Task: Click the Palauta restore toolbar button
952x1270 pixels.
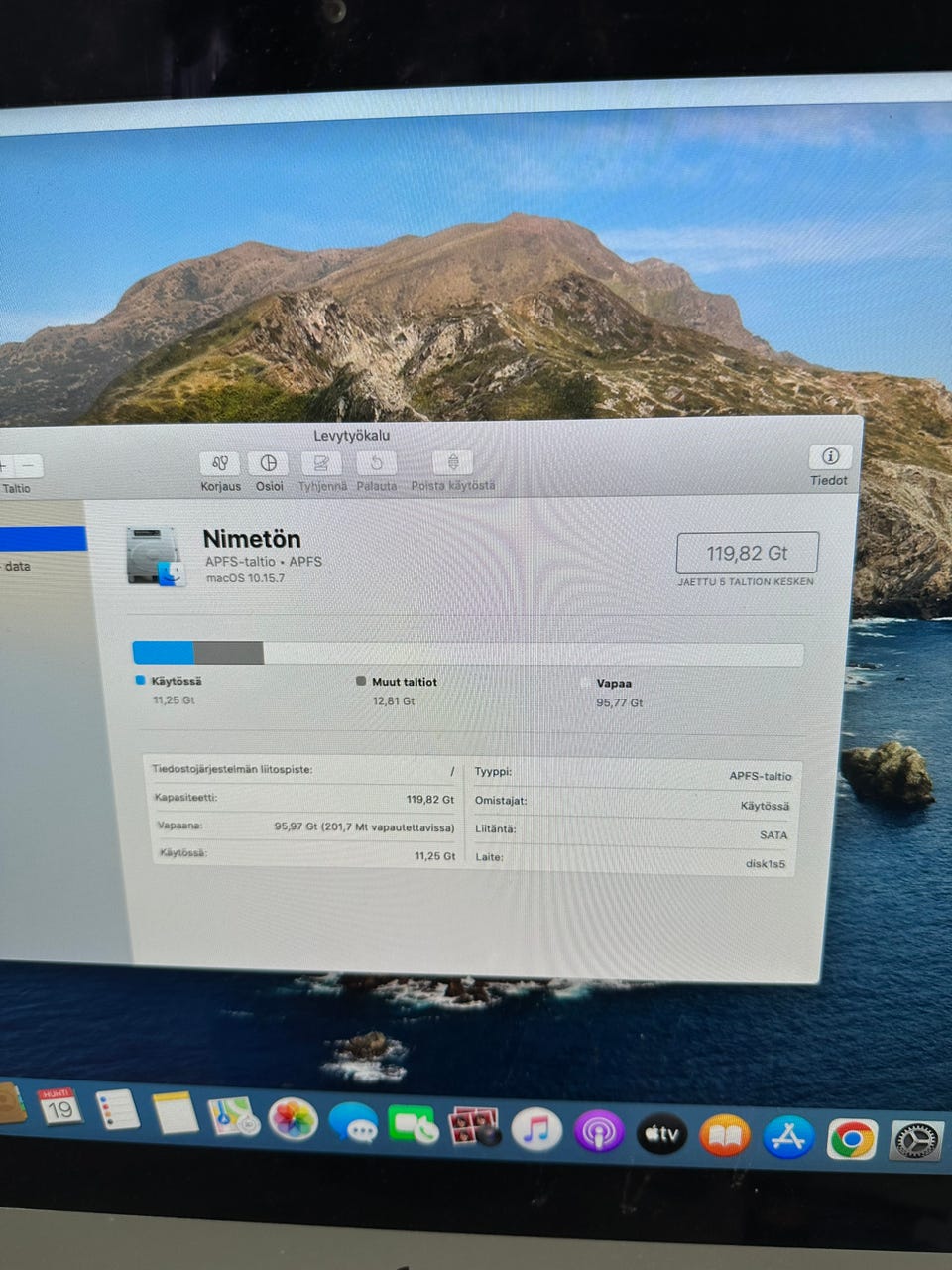Action: click(376, 463)
